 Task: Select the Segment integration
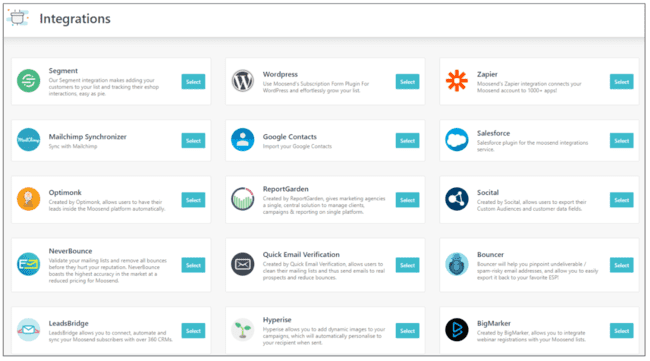coord(193,82)
